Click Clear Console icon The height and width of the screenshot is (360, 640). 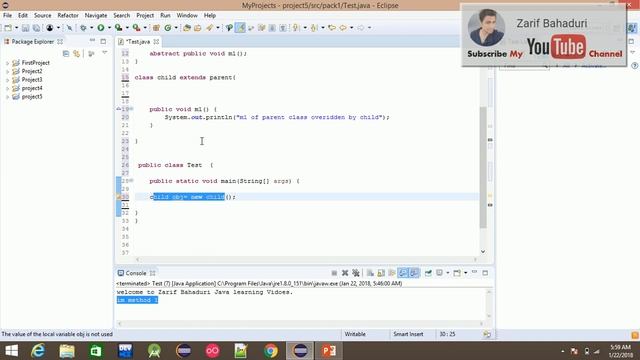(370, 273)
